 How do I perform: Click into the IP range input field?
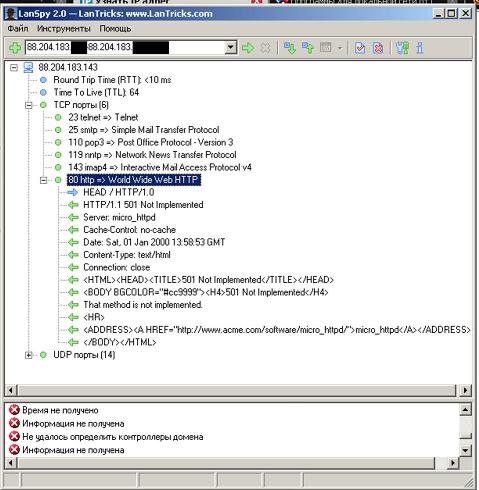(125, 47)
